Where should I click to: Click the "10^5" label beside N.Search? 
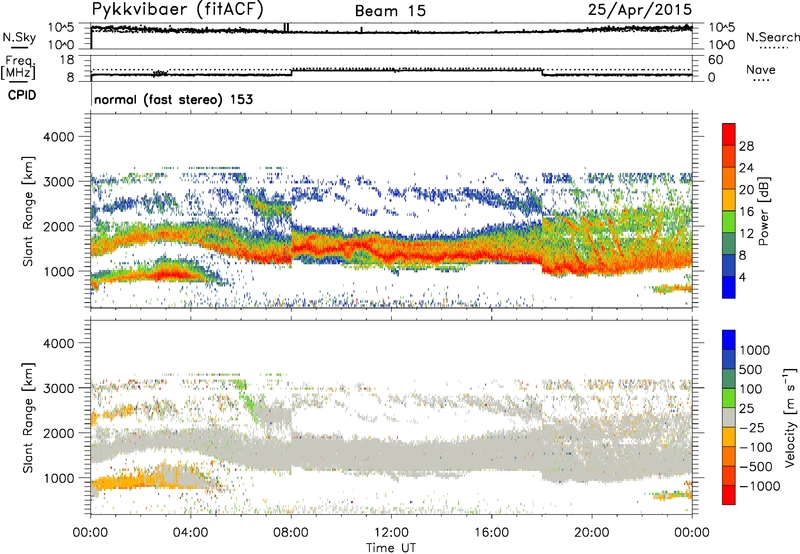(721, 28)
